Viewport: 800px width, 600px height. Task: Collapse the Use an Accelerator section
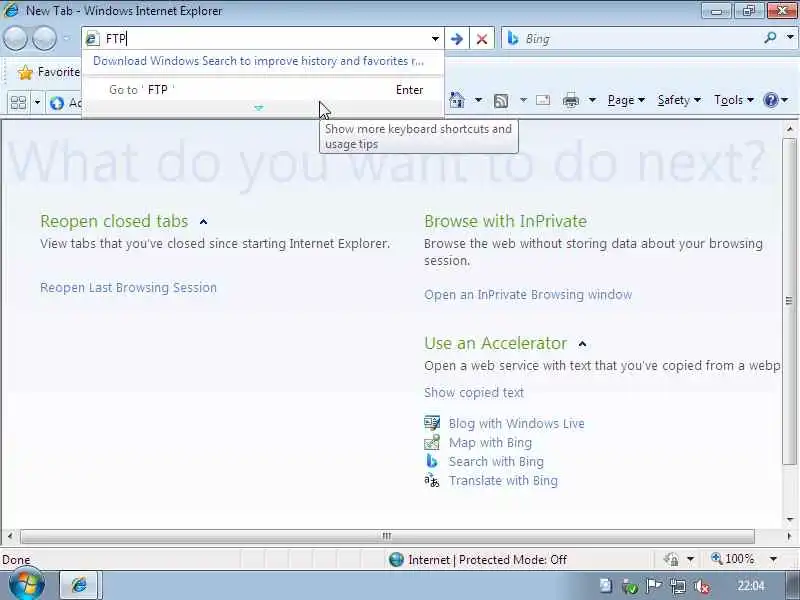[582, 344]
